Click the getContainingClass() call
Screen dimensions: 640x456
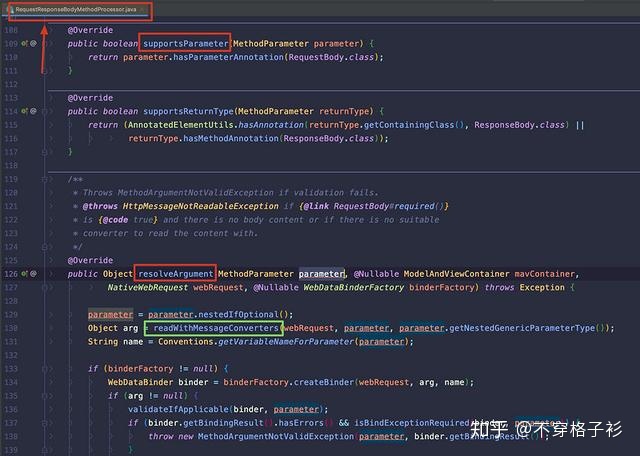413,125
